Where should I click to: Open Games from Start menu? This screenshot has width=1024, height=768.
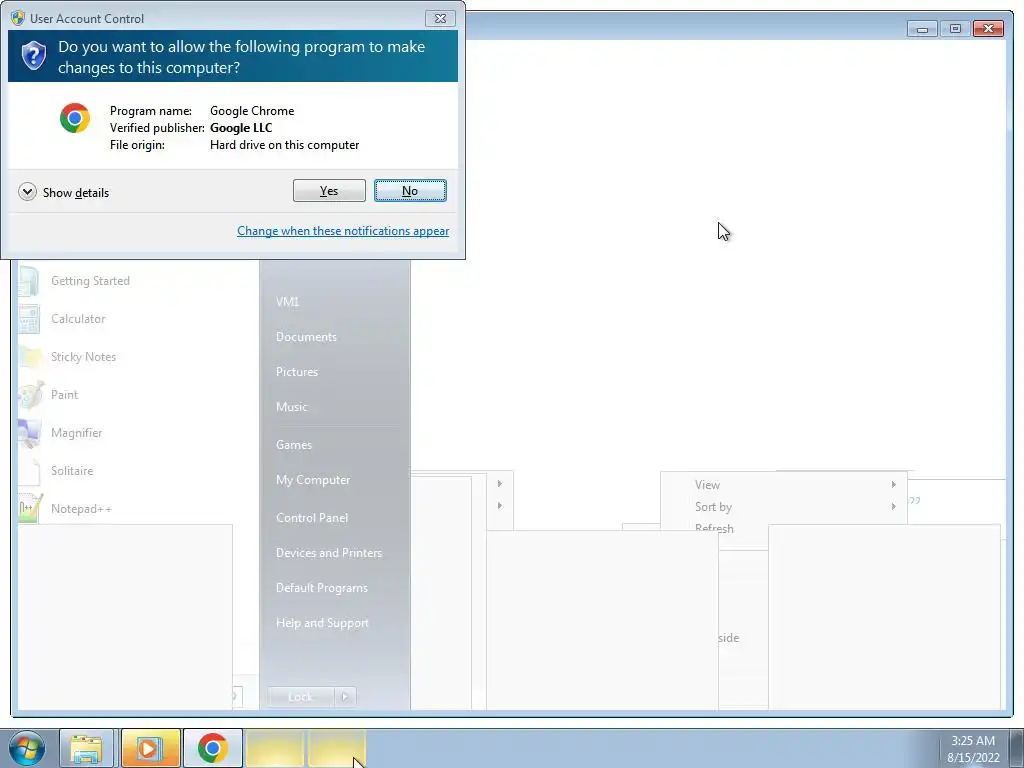(x=294, y=445)
